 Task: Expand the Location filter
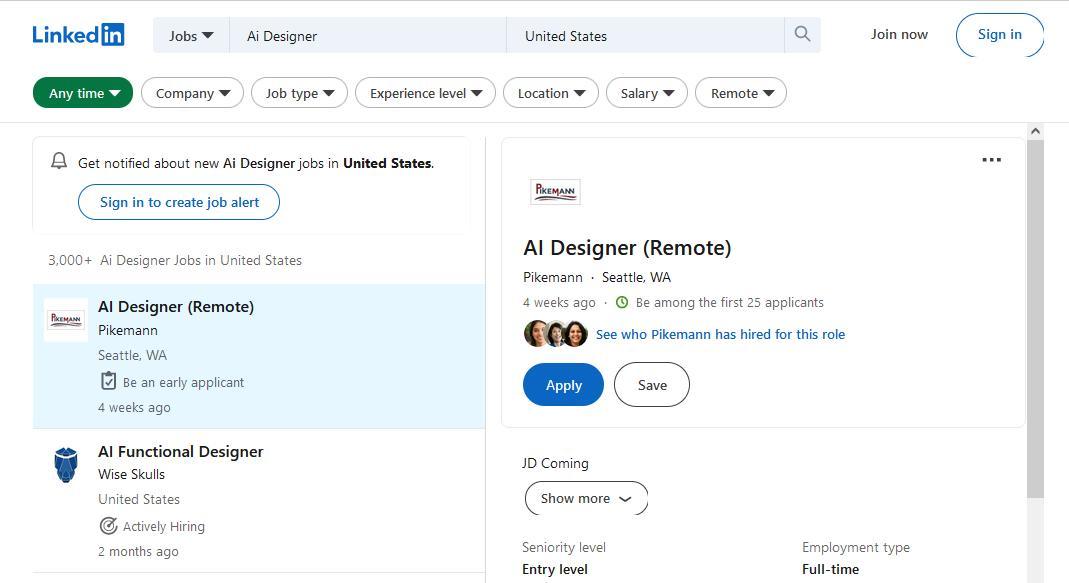point(551,93)
